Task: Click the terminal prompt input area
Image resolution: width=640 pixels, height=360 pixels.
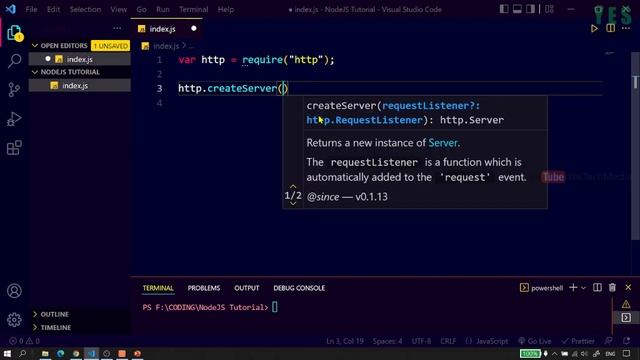Action: tap(275, 307)
